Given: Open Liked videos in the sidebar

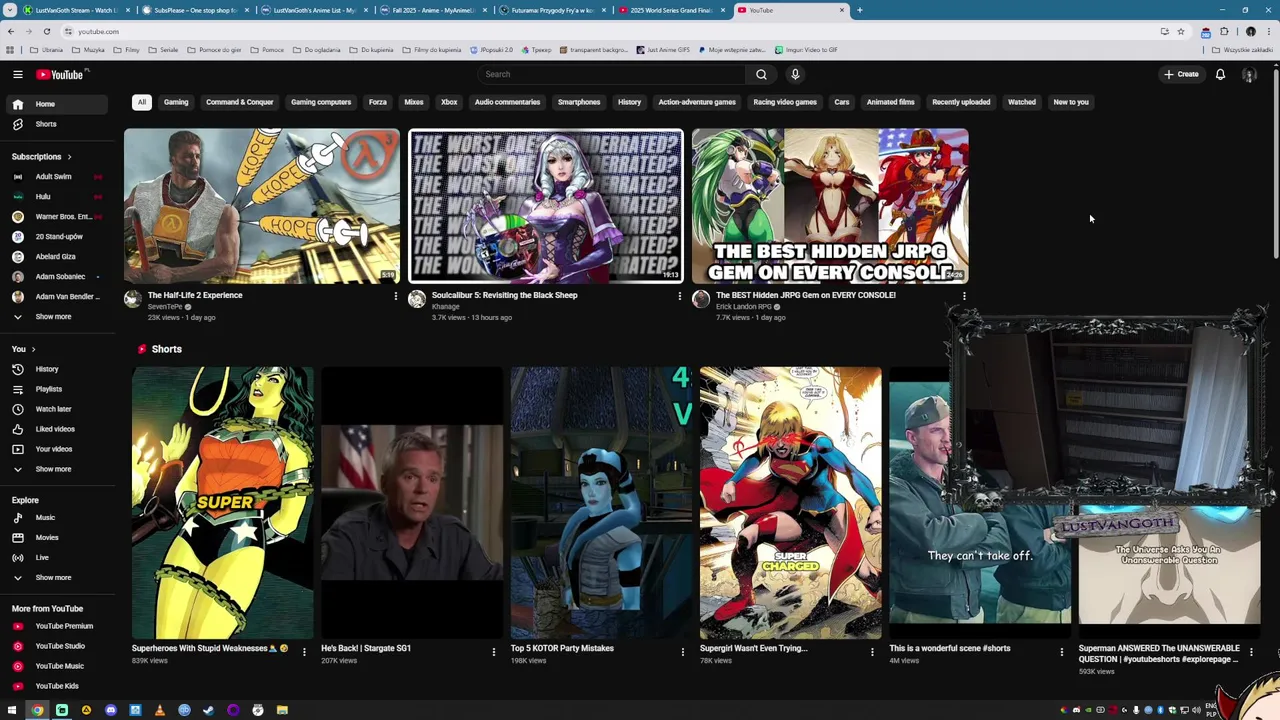Looking at the screenshot, I should point(58,429).
